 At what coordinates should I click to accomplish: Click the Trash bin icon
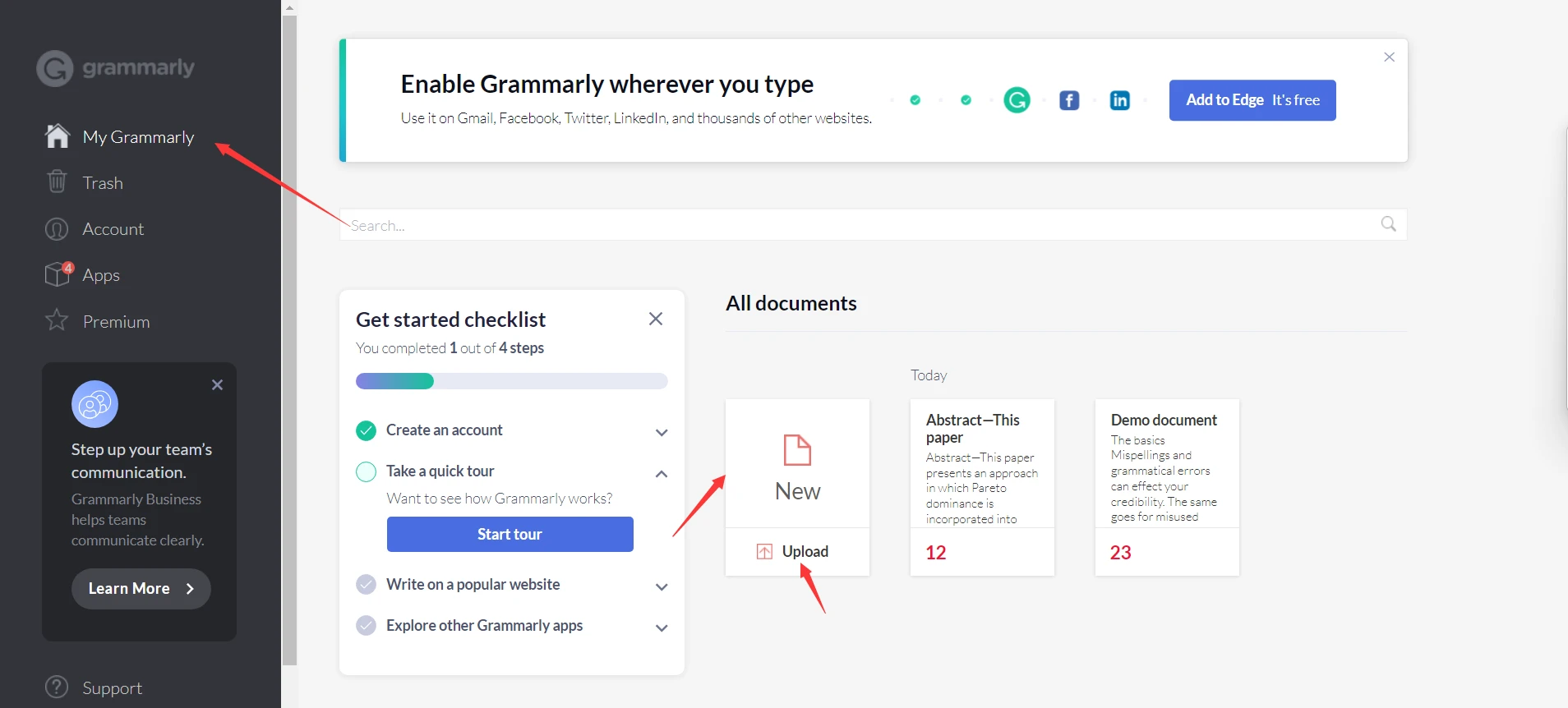click(x=57, y=182)
